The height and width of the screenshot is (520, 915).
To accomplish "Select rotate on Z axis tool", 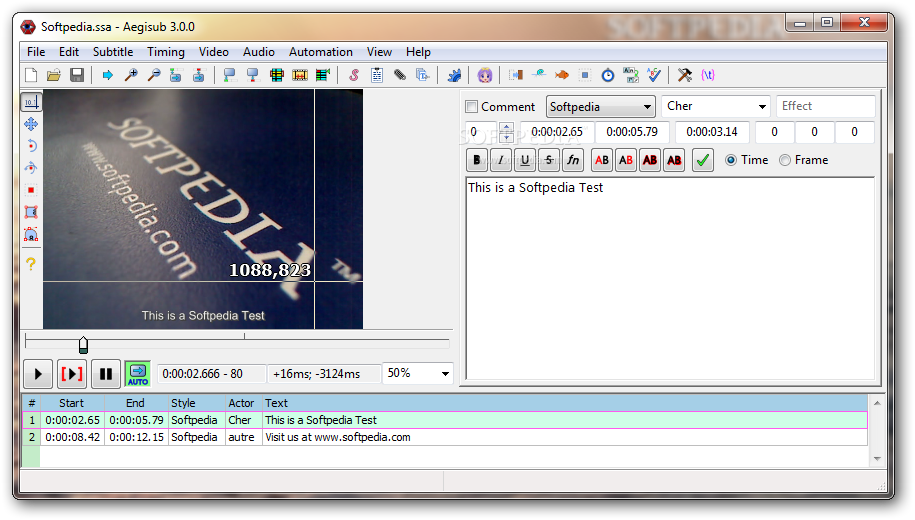I will (31, 146).
